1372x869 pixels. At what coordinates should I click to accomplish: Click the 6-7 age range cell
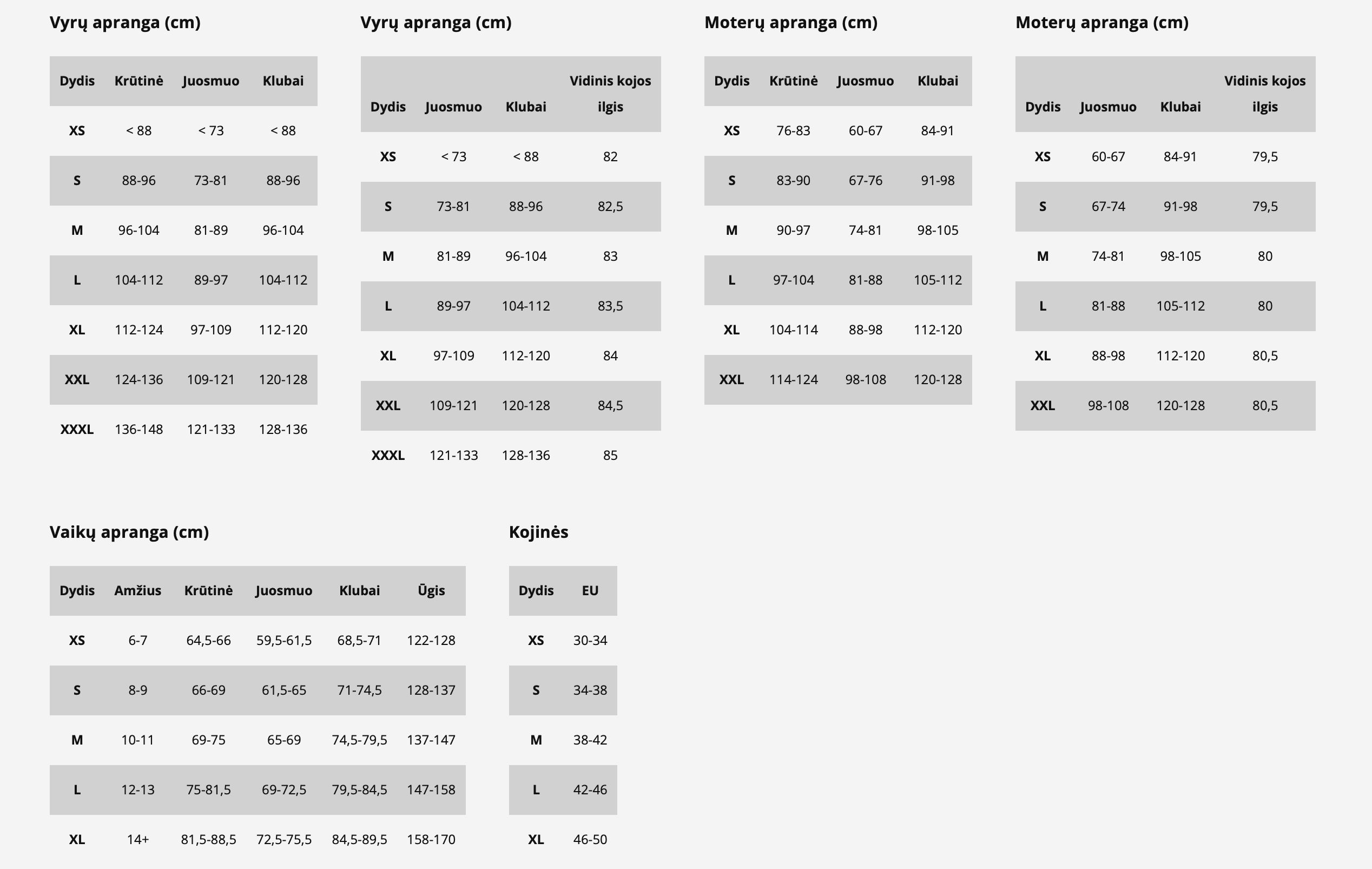[138, 641]
